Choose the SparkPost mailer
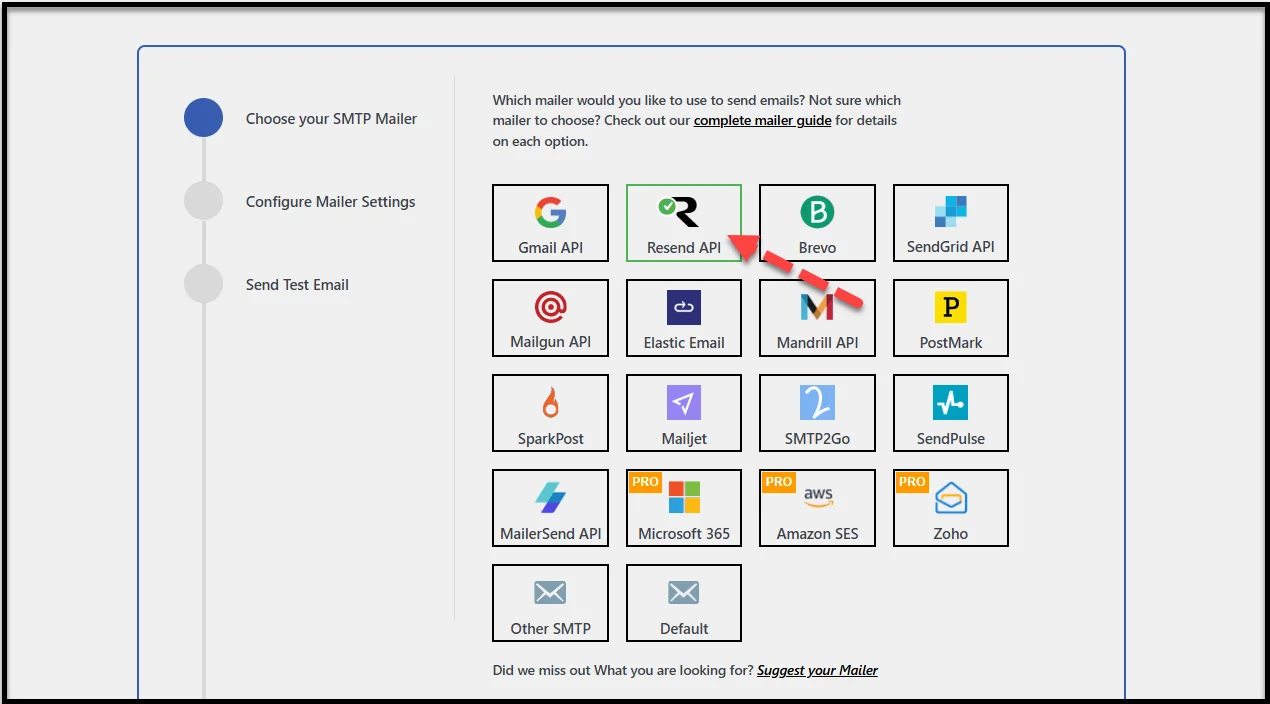Screen dimensions: 1270x704 coord(550,413)
